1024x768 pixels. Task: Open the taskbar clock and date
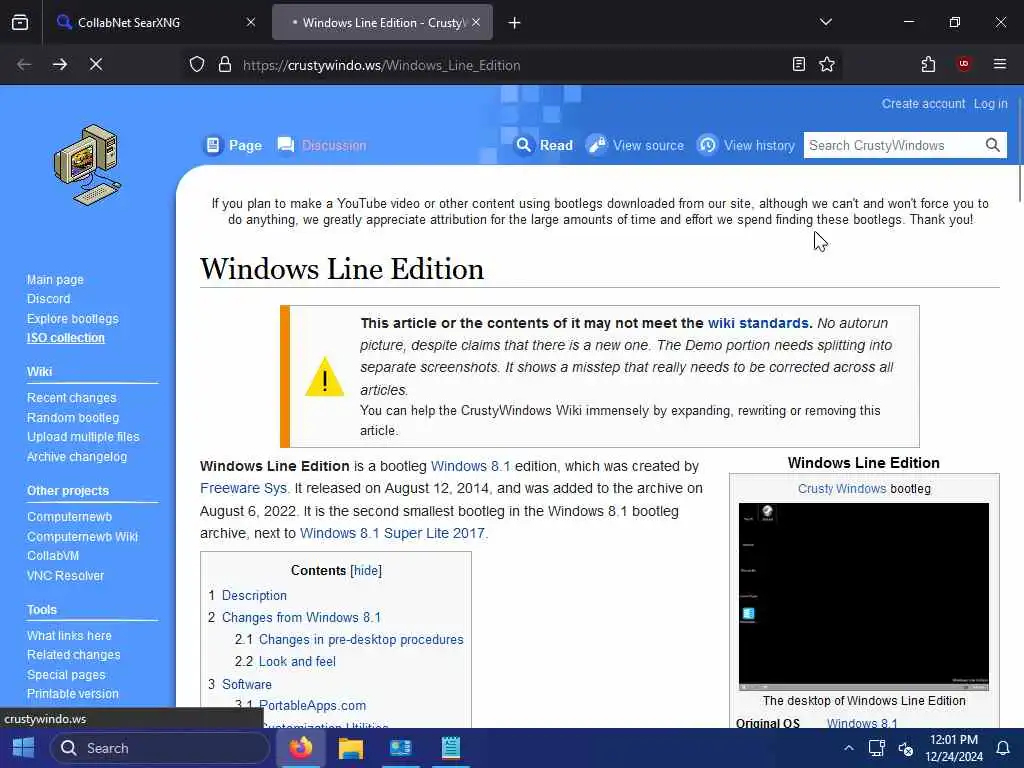[953, 748]
